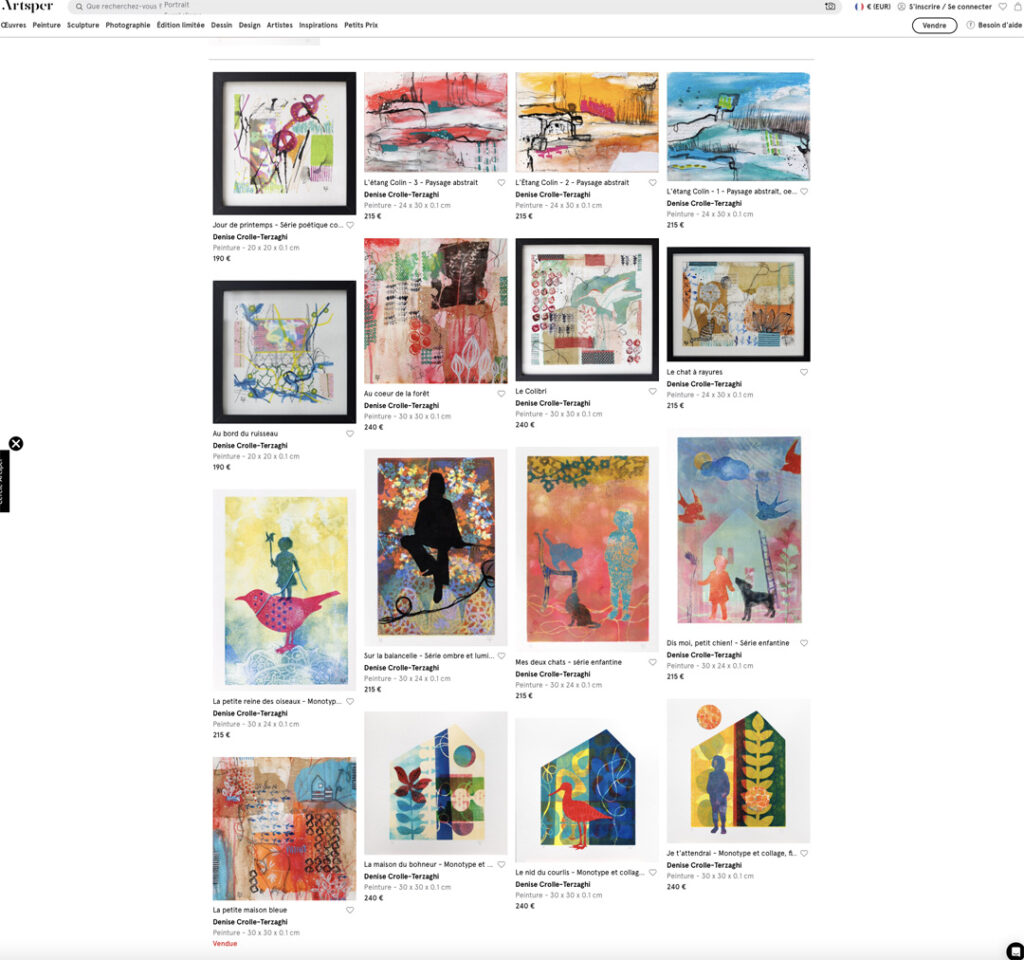
Task: Open the shopping bag icon
Action: tap(1018, 7)
